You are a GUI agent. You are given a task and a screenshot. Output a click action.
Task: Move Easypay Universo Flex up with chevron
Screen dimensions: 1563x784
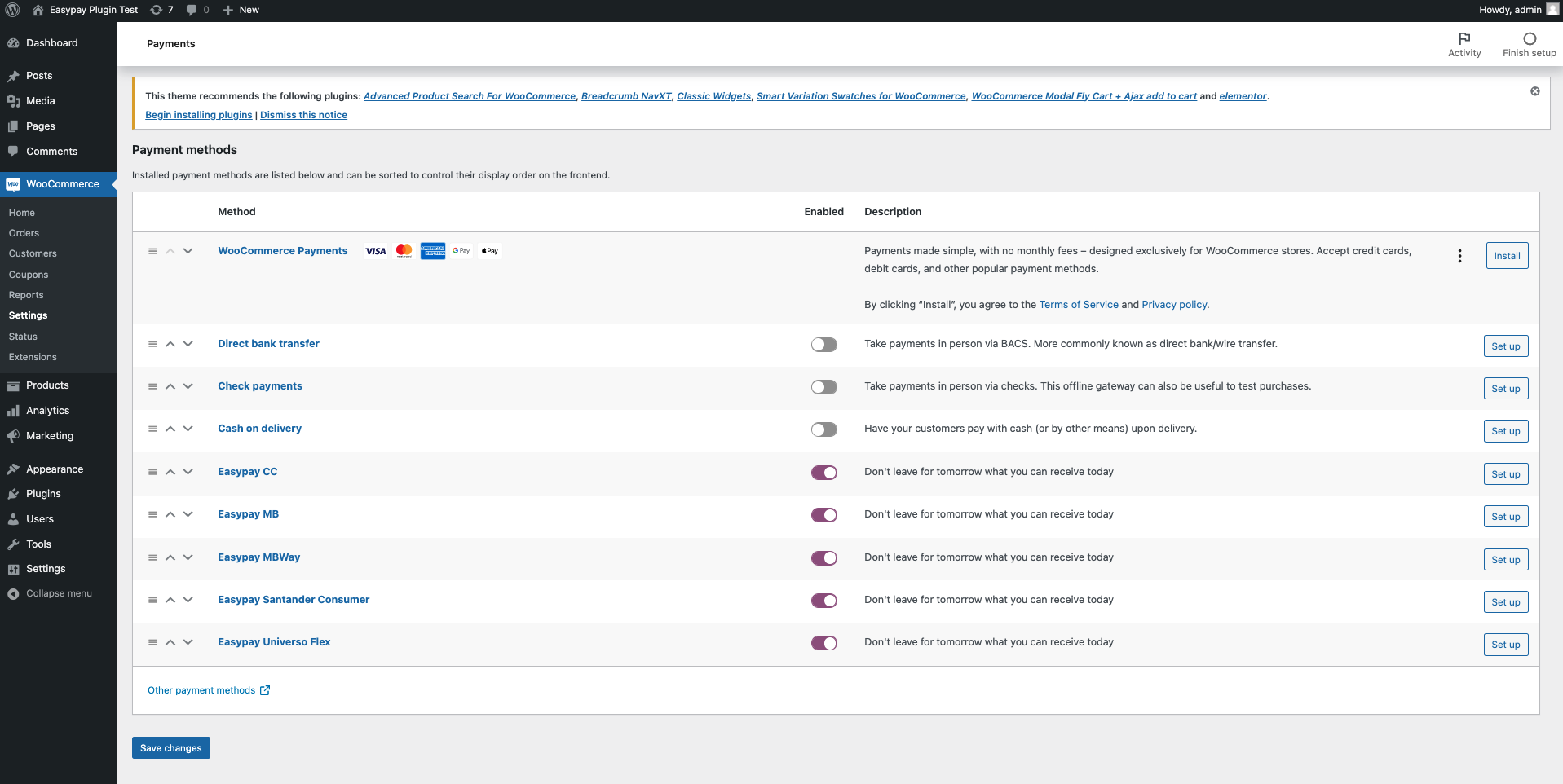pos(170,642)
